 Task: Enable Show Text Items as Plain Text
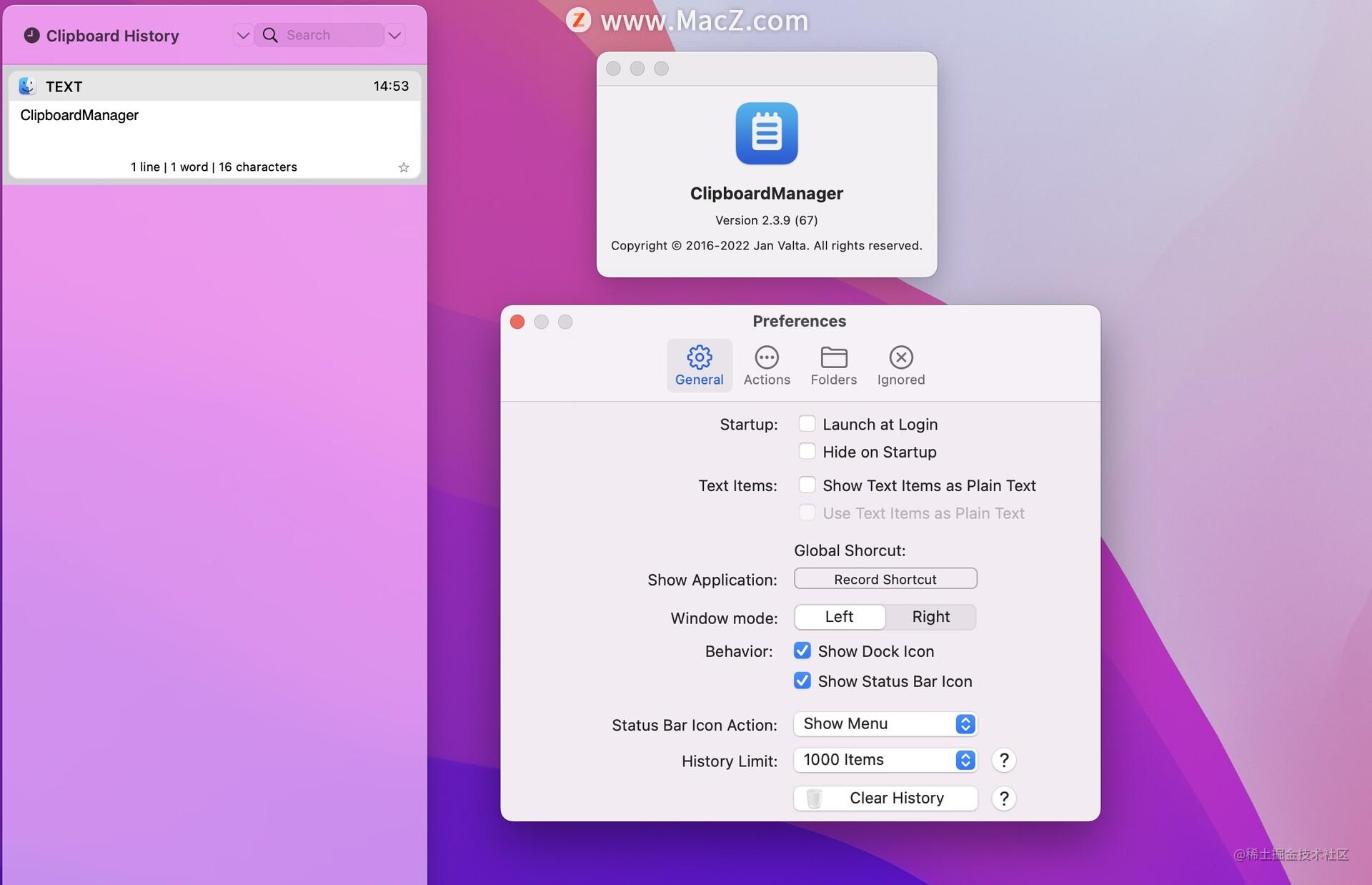(x=807, y=484)
